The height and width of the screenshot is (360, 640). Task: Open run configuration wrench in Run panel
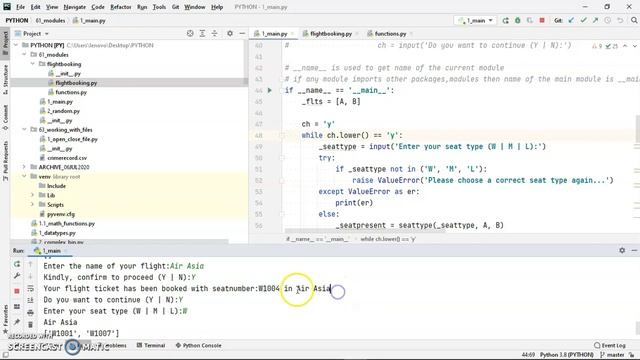tap(17, 276)
